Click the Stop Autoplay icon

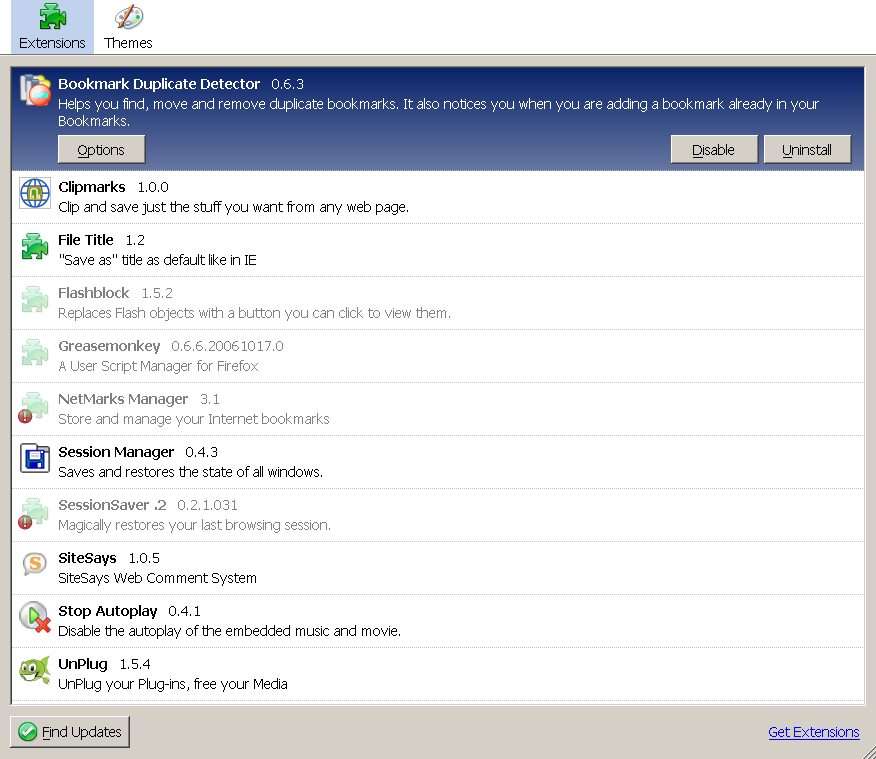pos(35,617)
